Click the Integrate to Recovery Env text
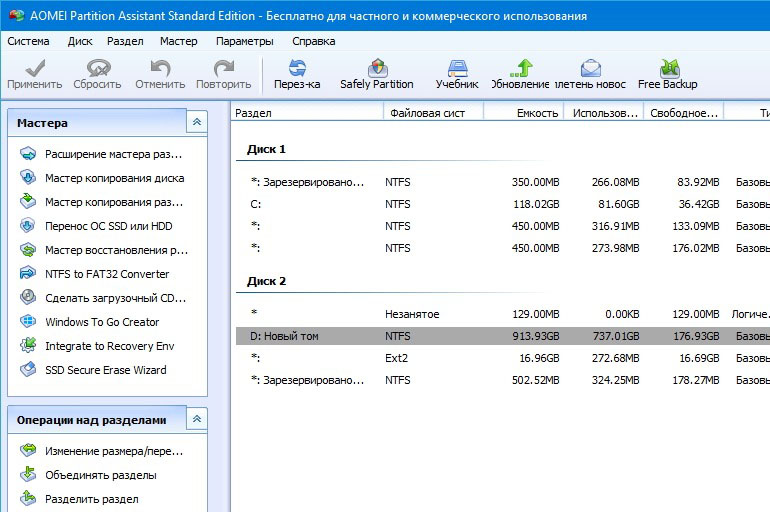 click(x=110, y=346)
